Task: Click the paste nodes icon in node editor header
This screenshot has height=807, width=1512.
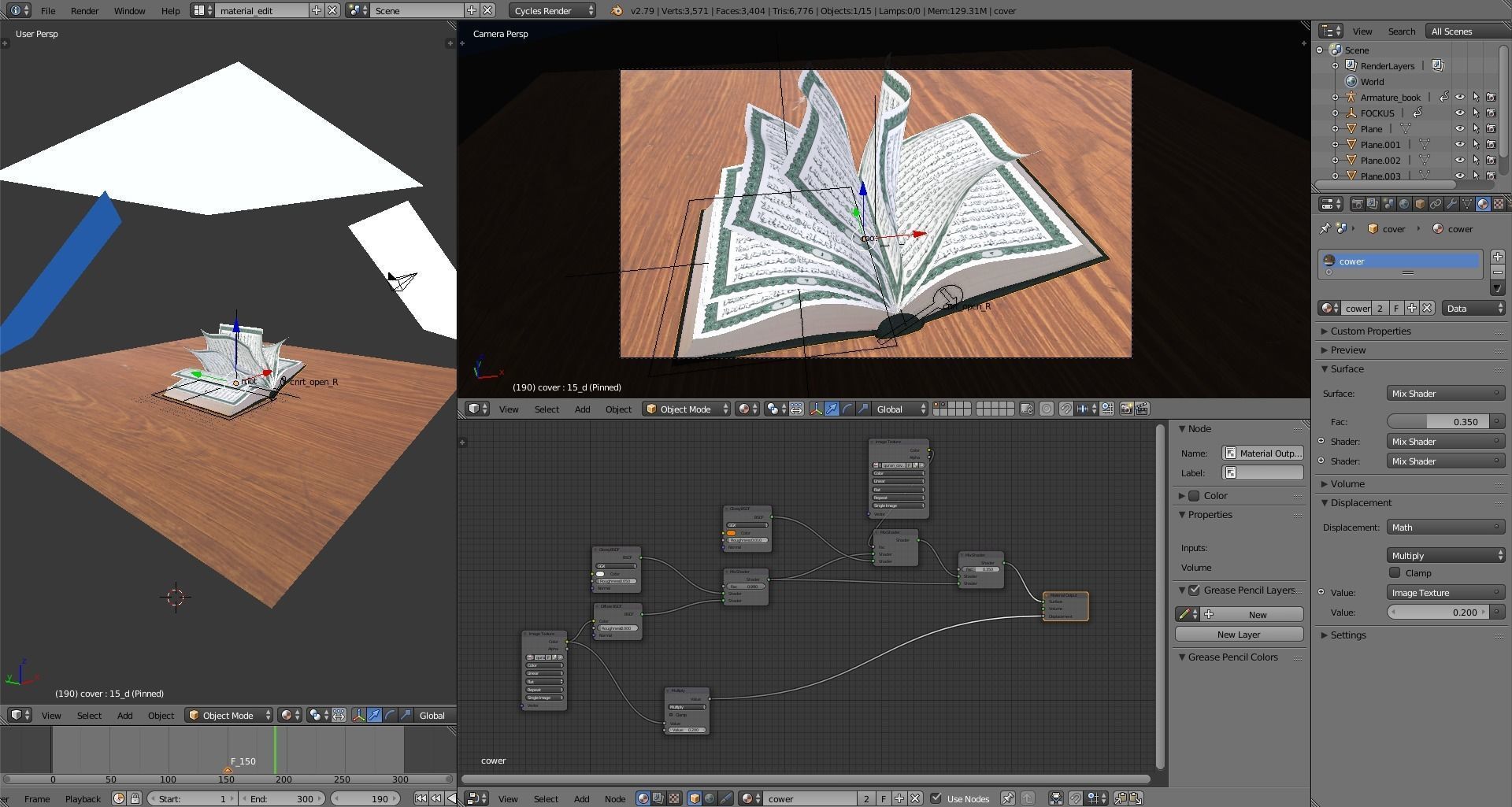Action: [1136, 798]
